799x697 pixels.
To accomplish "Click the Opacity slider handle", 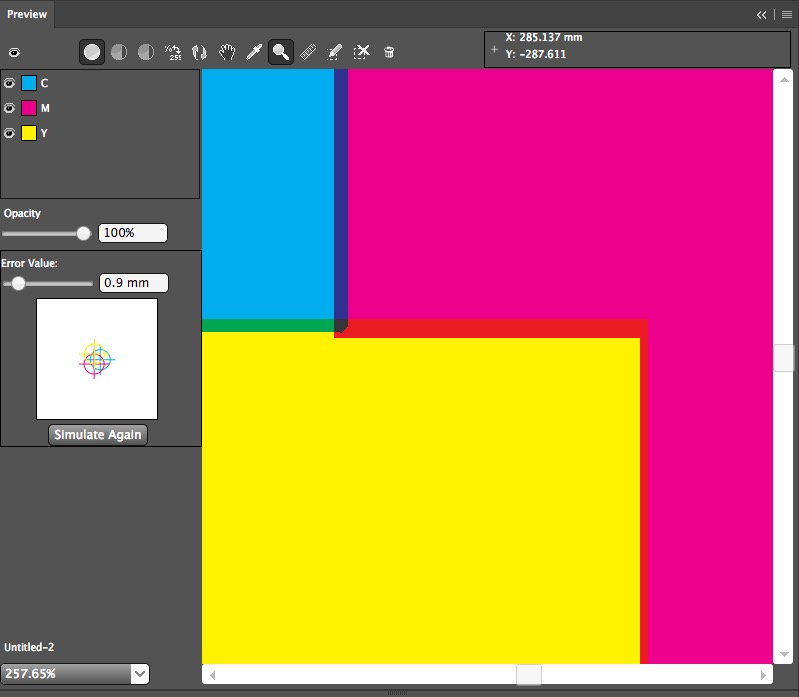I will pyautogui.click(x=84, y=233).
